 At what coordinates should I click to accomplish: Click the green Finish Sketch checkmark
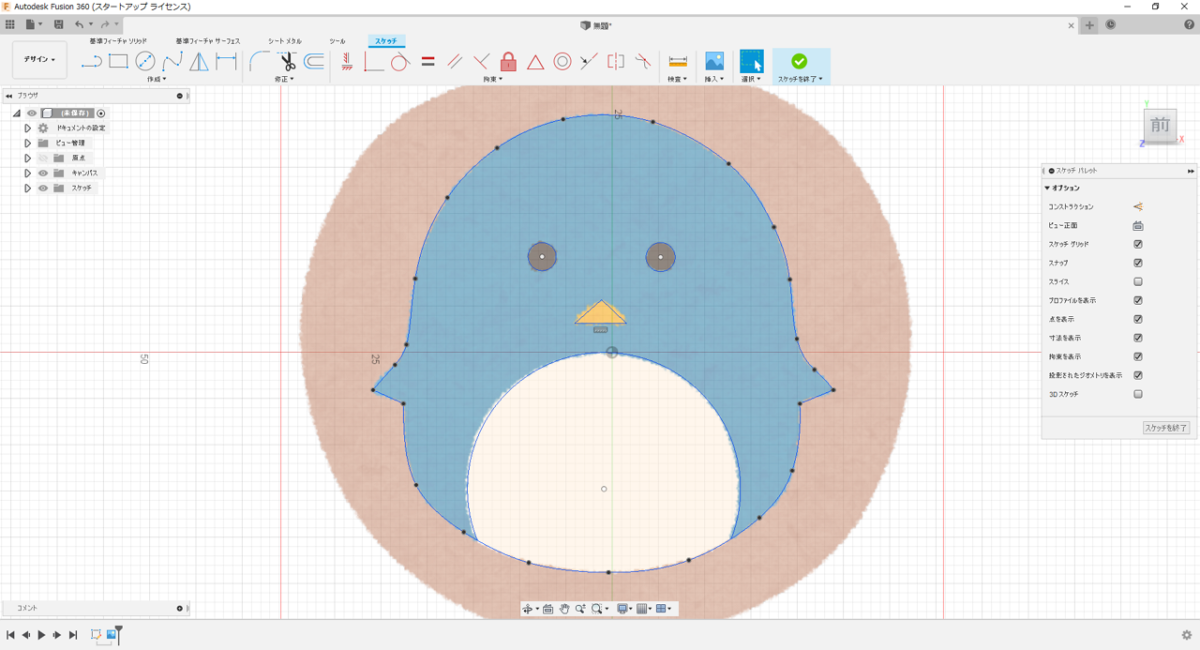tap(799, 61)
